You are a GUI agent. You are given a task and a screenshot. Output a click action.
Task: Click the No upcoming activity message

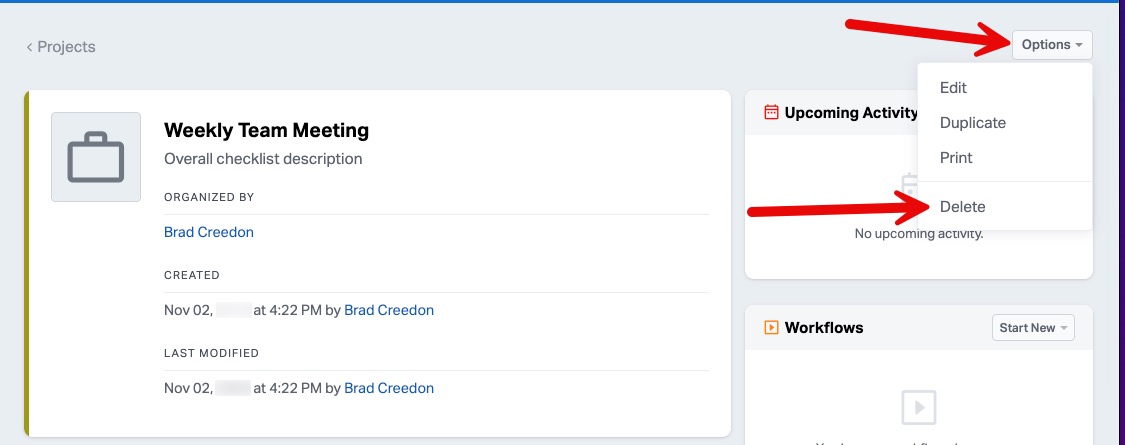[x=918, y=234]
